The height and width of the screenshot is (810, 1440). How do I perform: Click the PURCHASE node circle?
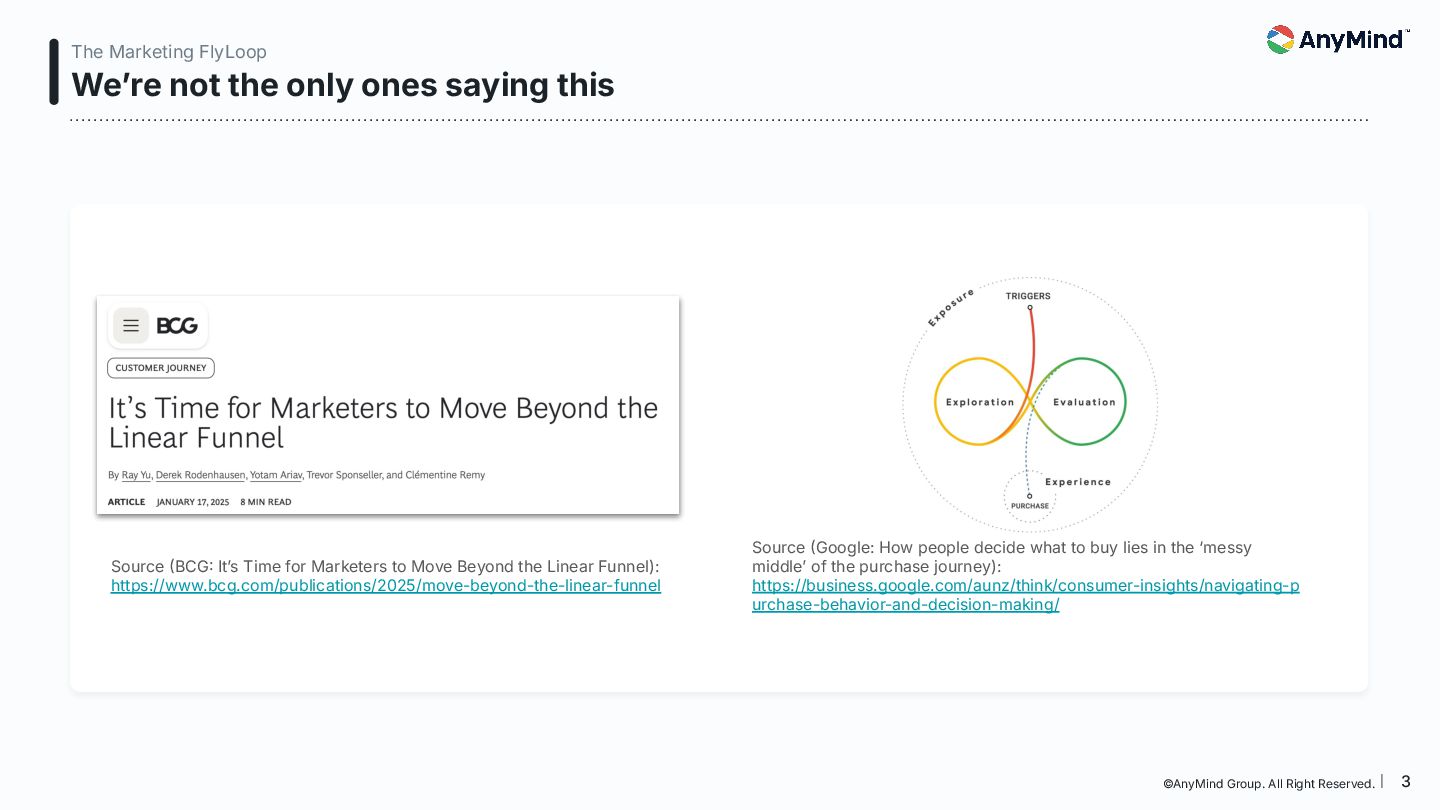click(x=1029, y=496)
